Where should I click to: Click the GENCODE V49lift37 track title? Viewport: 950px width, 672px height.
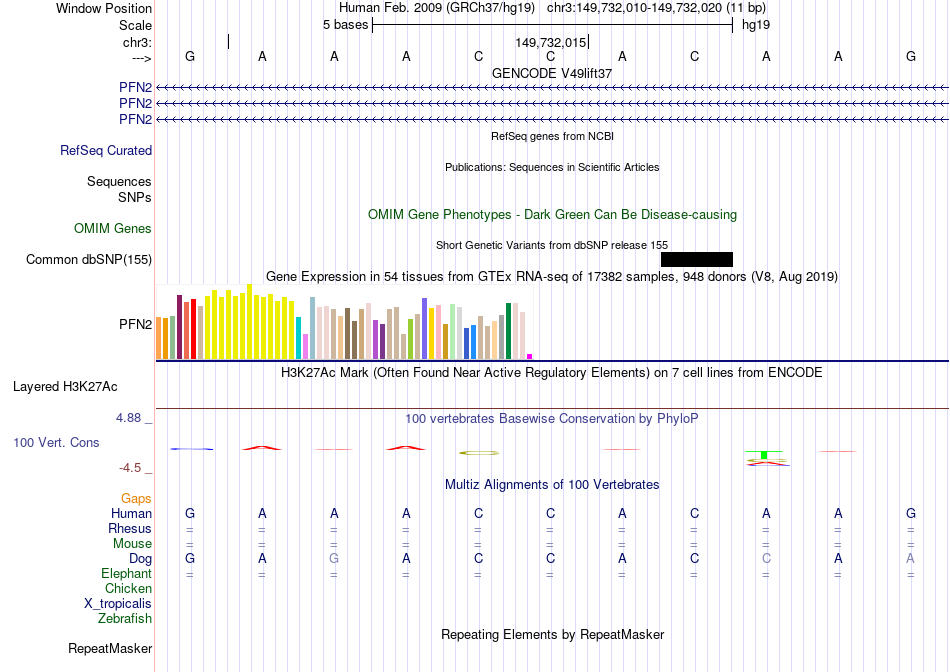pos(552,73)
